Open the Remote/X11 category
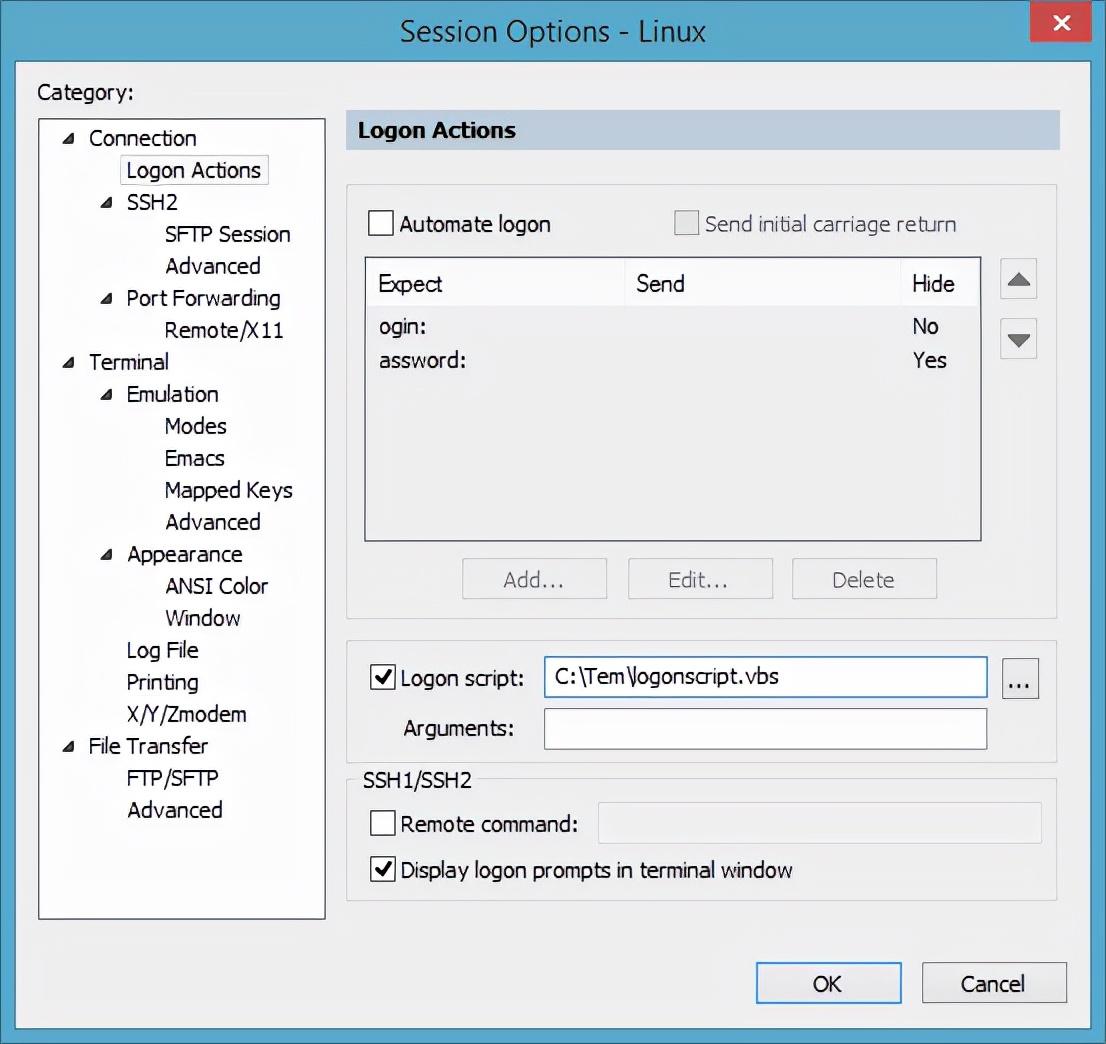Screen dimensions: 1106x1044 point(224,330)
